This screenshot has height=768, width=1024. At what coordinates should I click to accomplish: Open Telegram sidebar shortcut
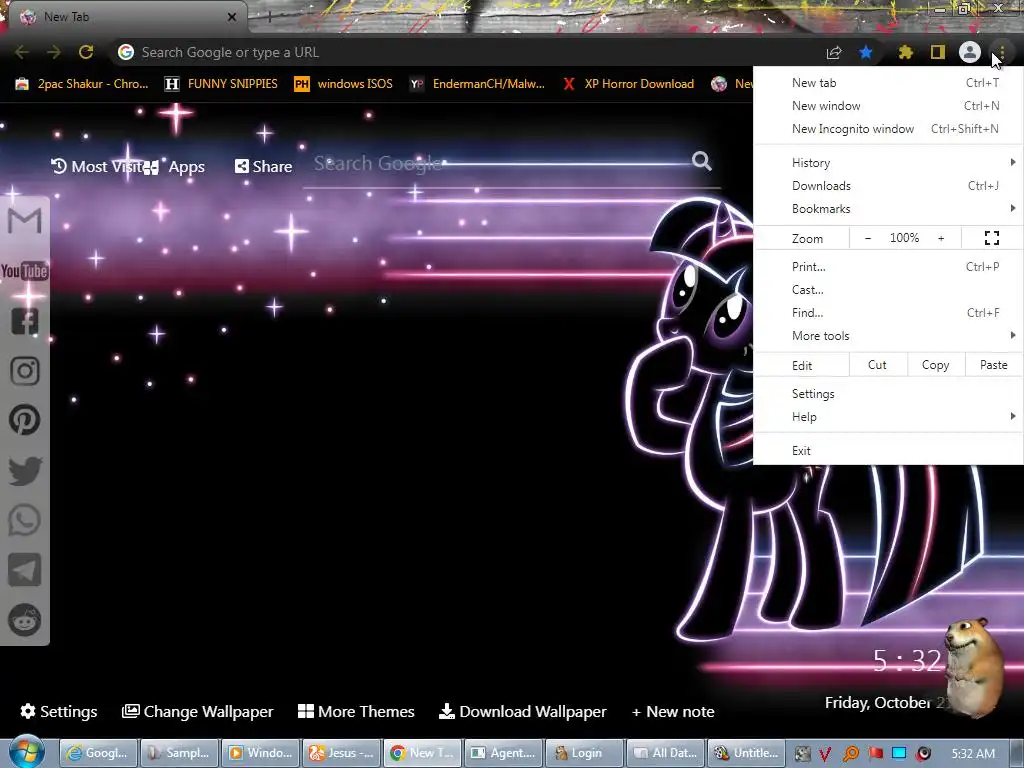pyautogui.click(x=25, y=569)
